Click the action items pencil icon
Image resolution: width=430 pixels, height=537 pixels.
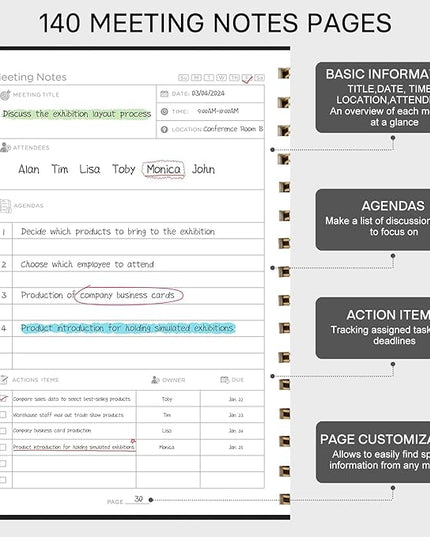[3, 380]
